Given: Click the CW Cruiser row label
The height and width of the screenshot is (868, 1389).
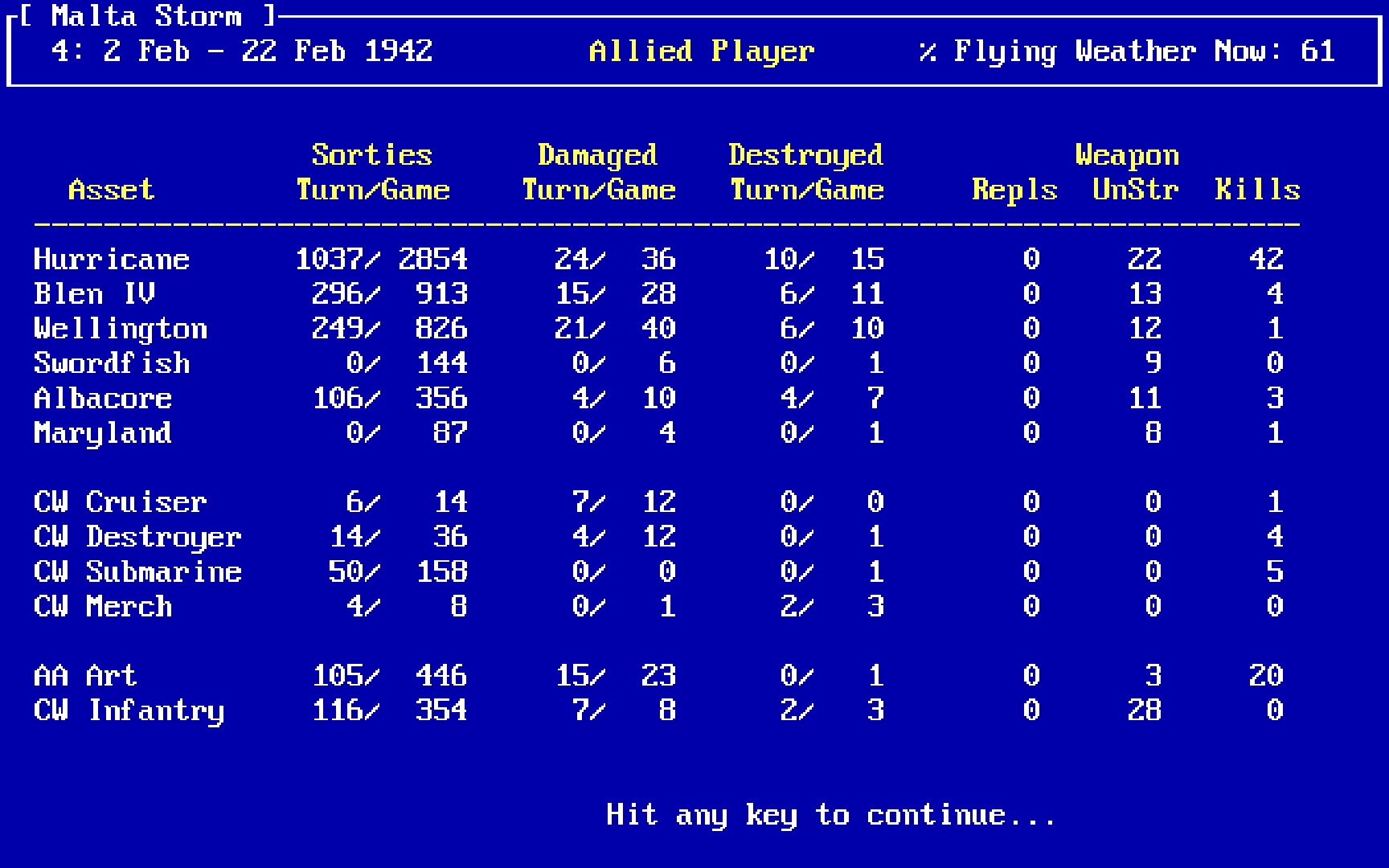Looking at the screenshot, I should [x=121, y=502].
